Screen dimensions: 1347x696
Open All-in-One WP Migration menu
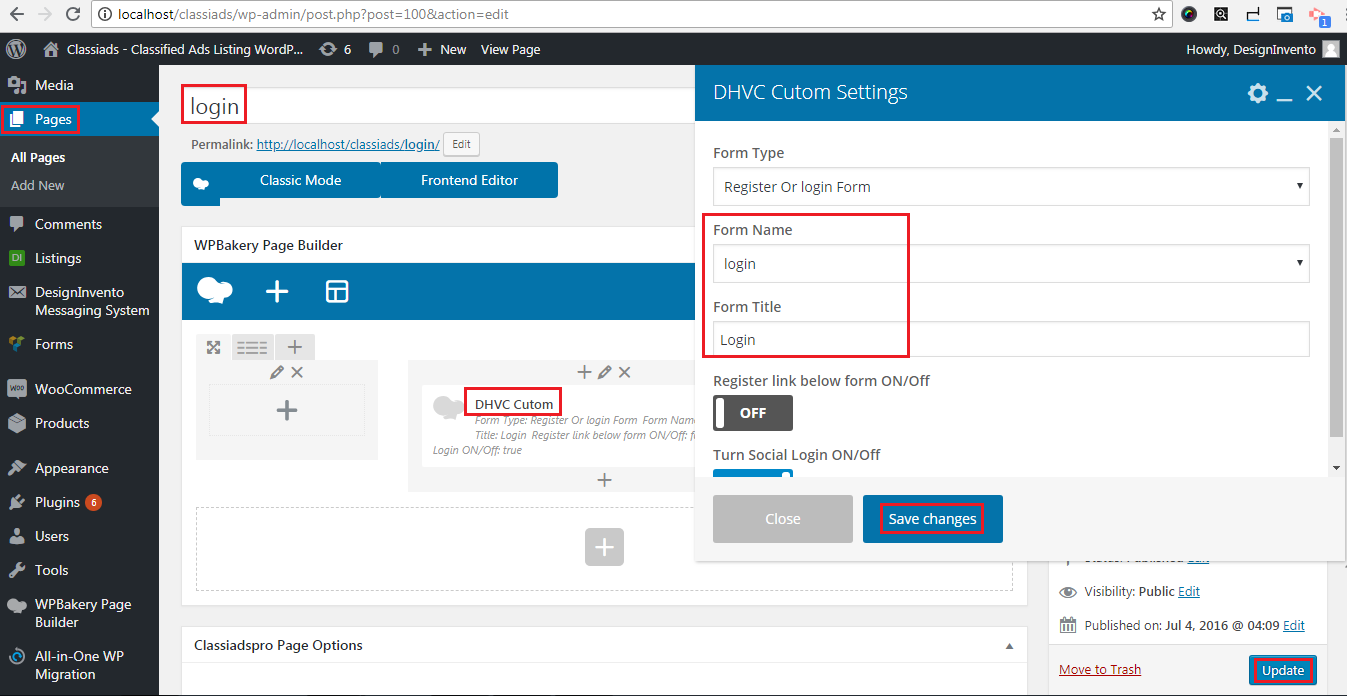pos(79,665)
